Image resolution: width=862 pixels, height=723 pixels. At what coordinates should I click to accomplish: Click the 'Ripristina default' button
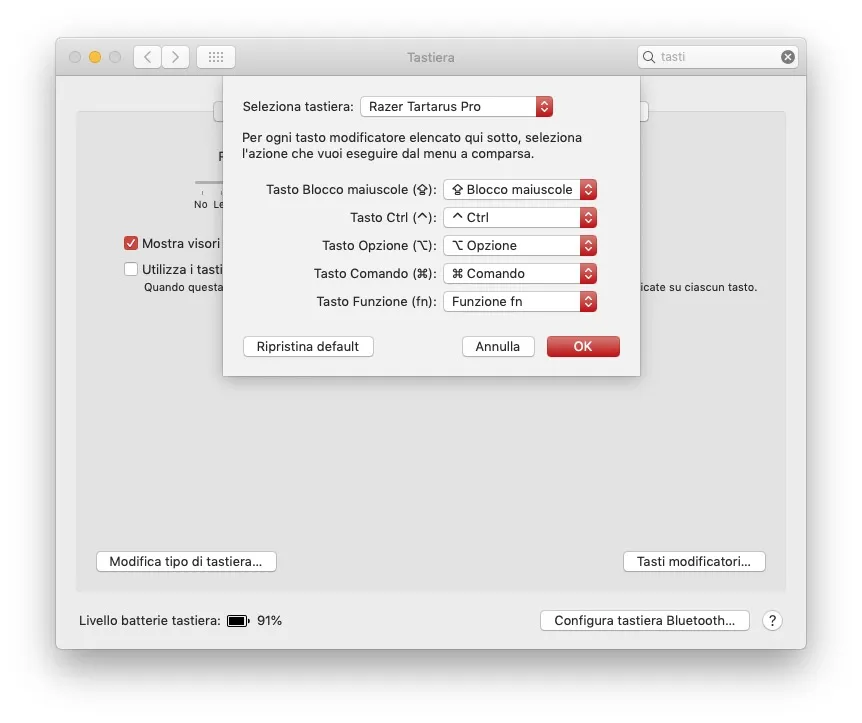(308, 346)
